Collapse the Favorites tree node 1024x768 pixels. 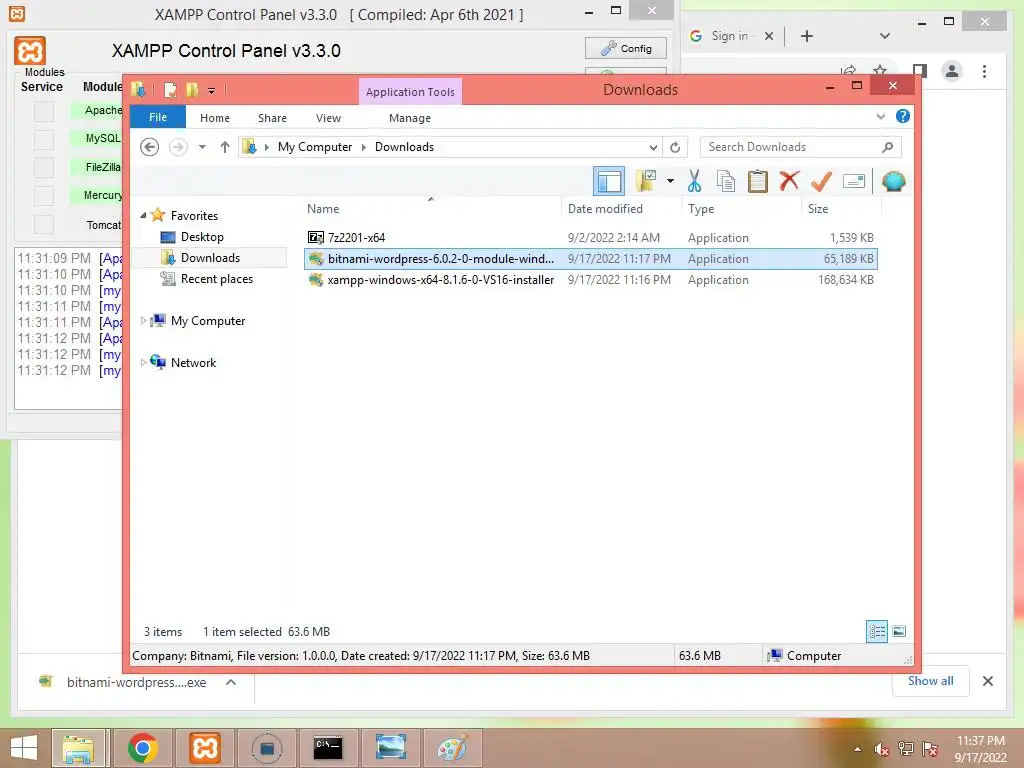point(143,215)
